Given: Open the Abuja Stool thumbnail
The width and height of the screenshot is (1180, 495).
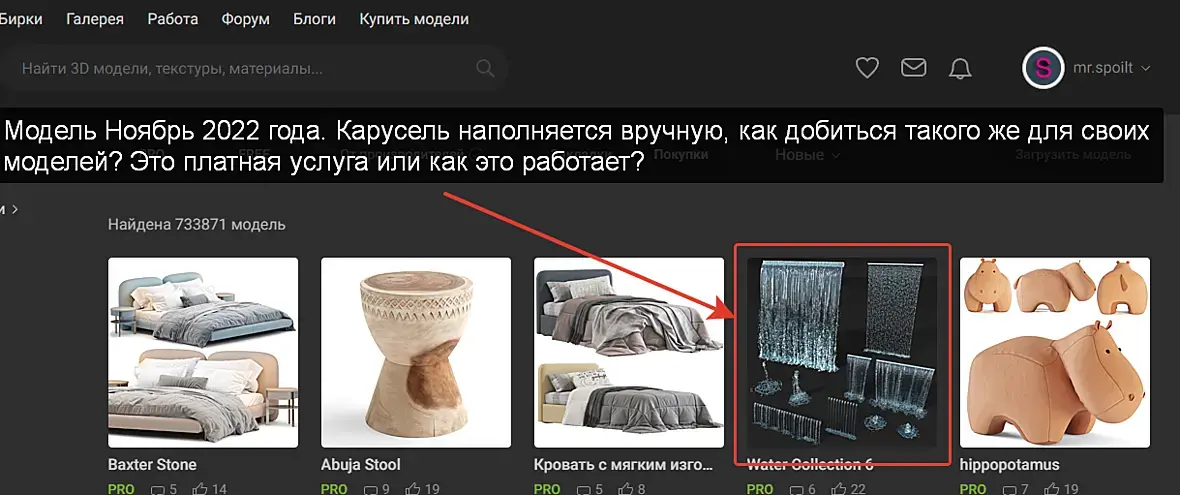Looking at the screenshot, I should [x=416, y=353].
